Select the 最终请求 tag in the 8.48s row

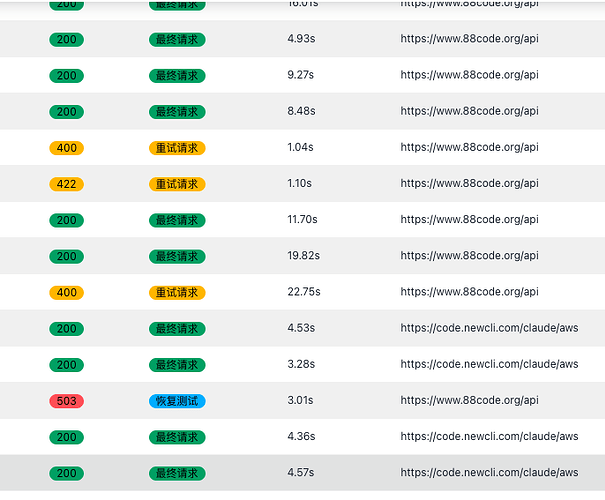177,112
